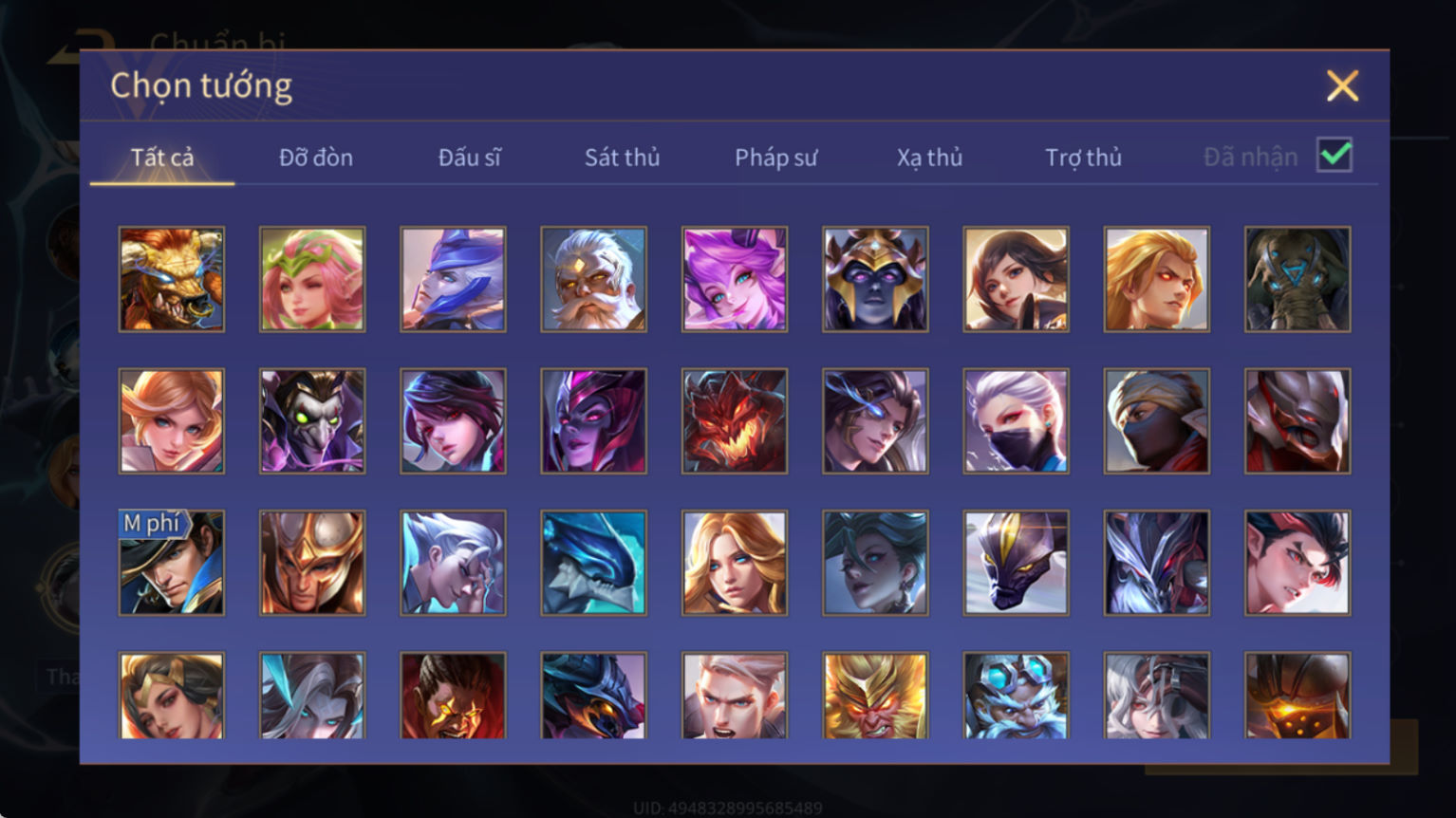Show the Sát thủ hero category
The height and width of the screenshot is (818, 1456).
pos(622,158)
